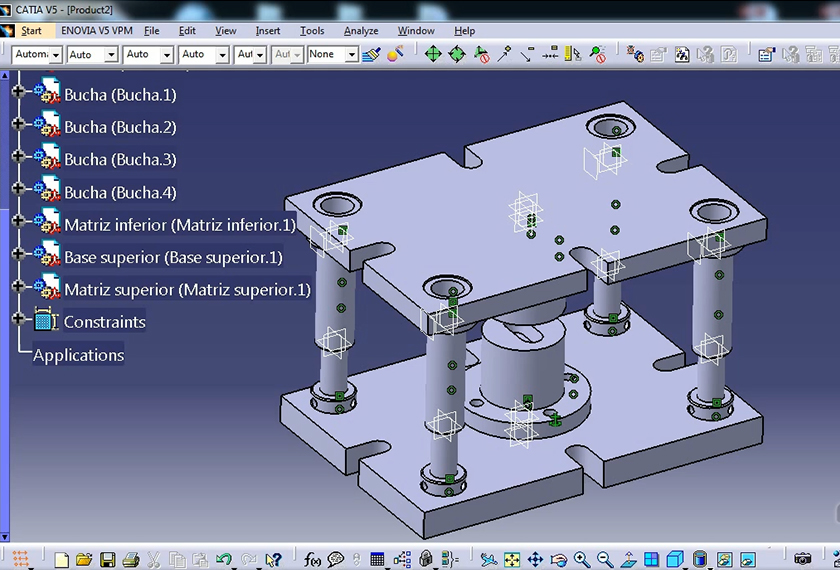Select Applications item in specification tree
Screen dimensions: 840x570
click(x=78, y=355)
